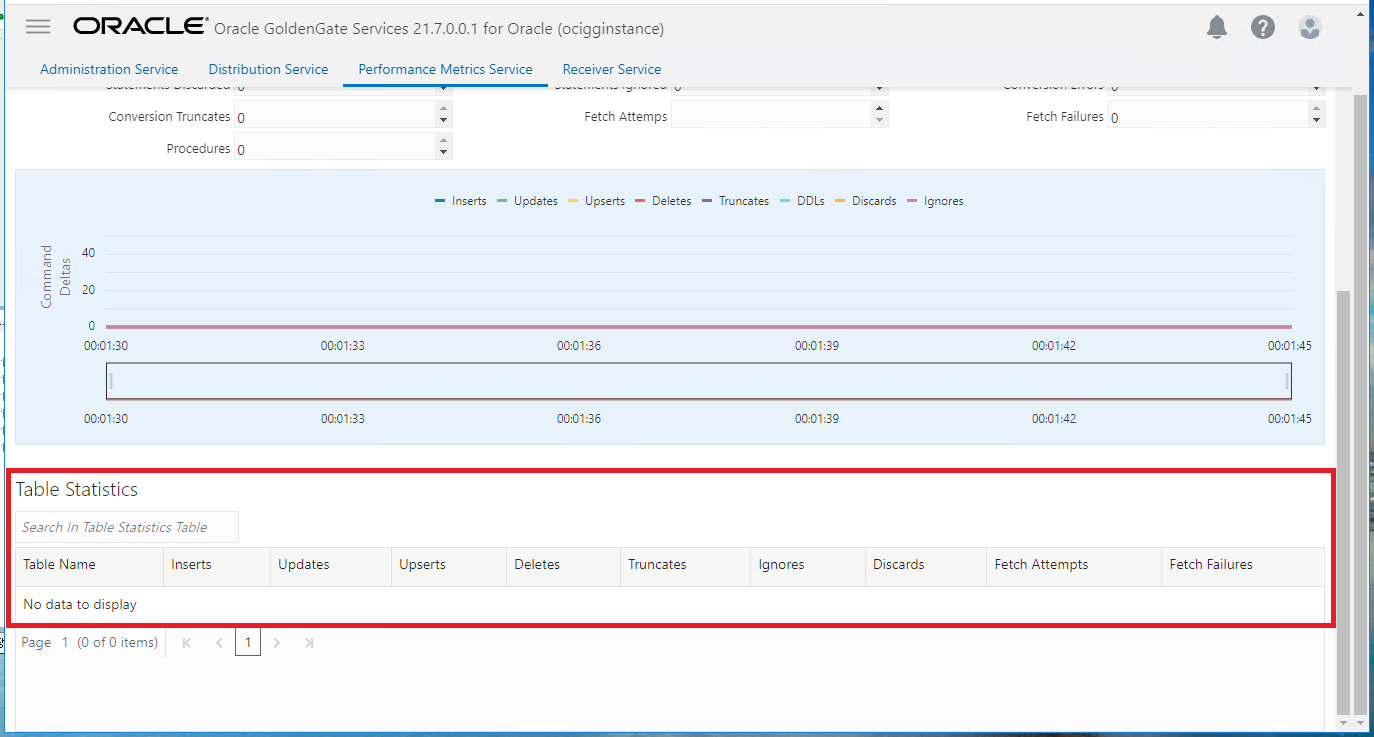Screen dimensions: 1374x737
Task: Increase the Procedures value
Action: [x=444, y=142]
